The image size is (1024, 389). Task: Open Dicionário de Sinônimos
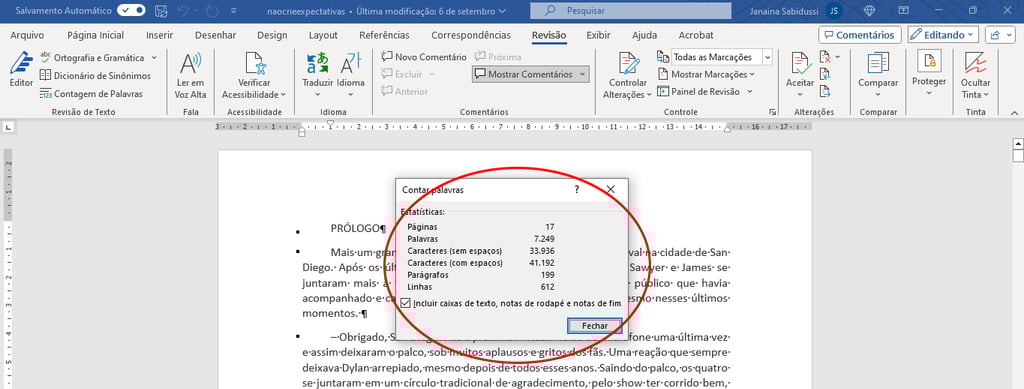pyautogui.click(x=95, y=76)
